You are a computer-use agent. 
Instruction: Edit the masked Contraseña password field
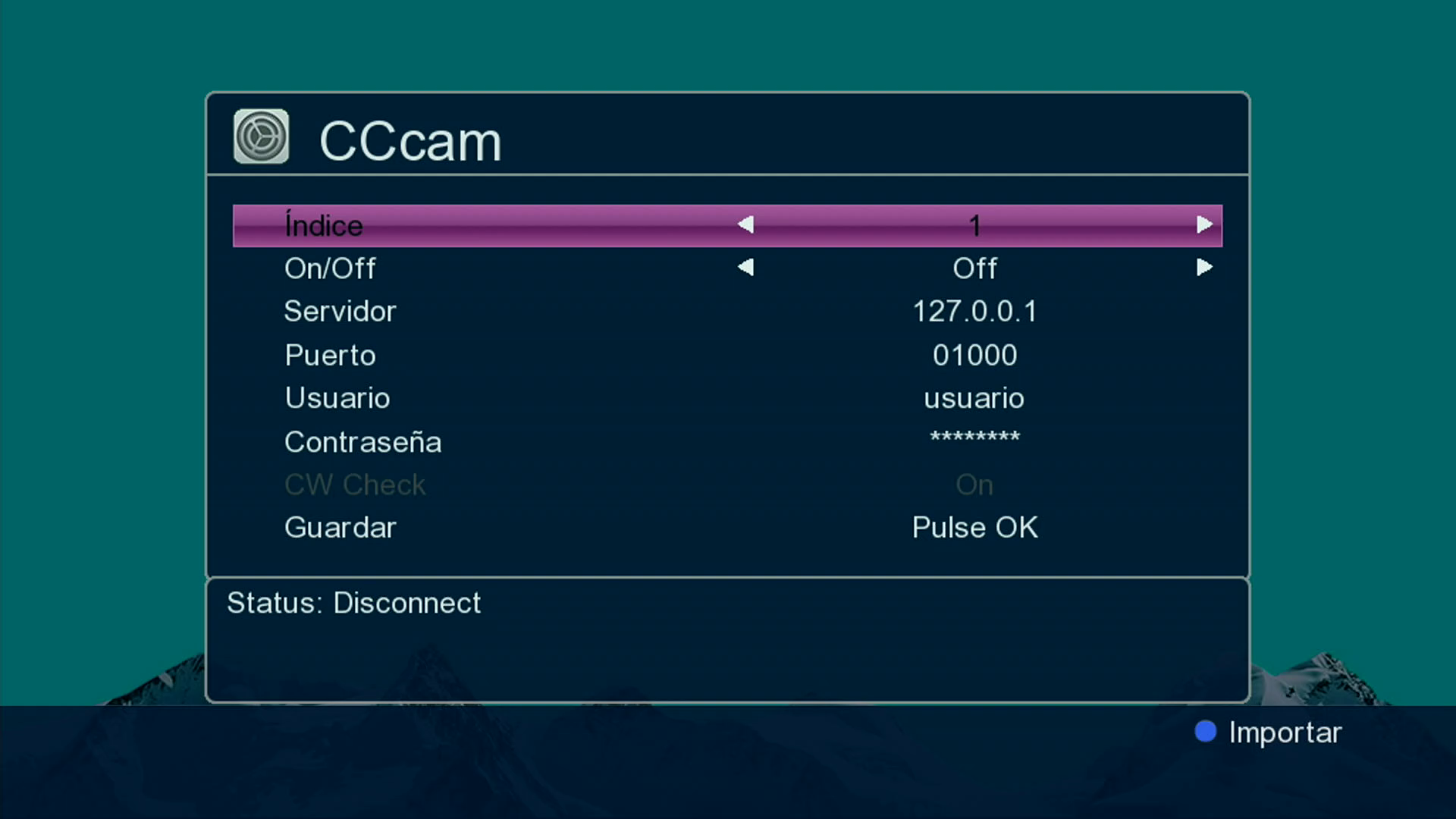coord(974,438)
